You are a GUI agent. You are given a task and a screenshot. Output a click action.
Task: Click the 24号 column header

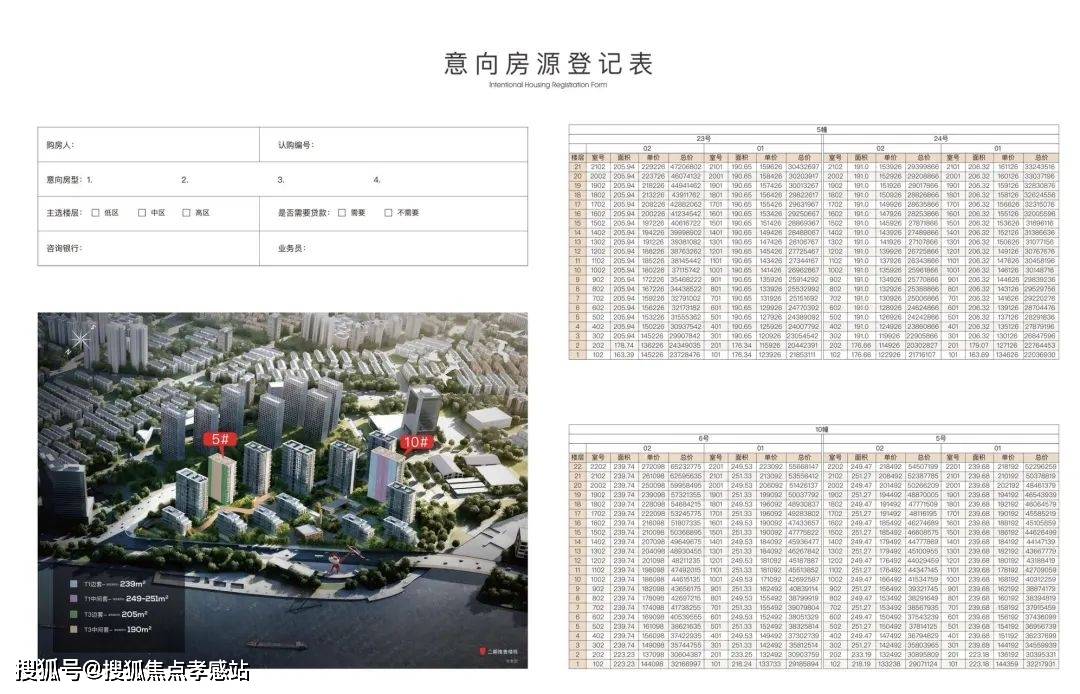point(941,138)
